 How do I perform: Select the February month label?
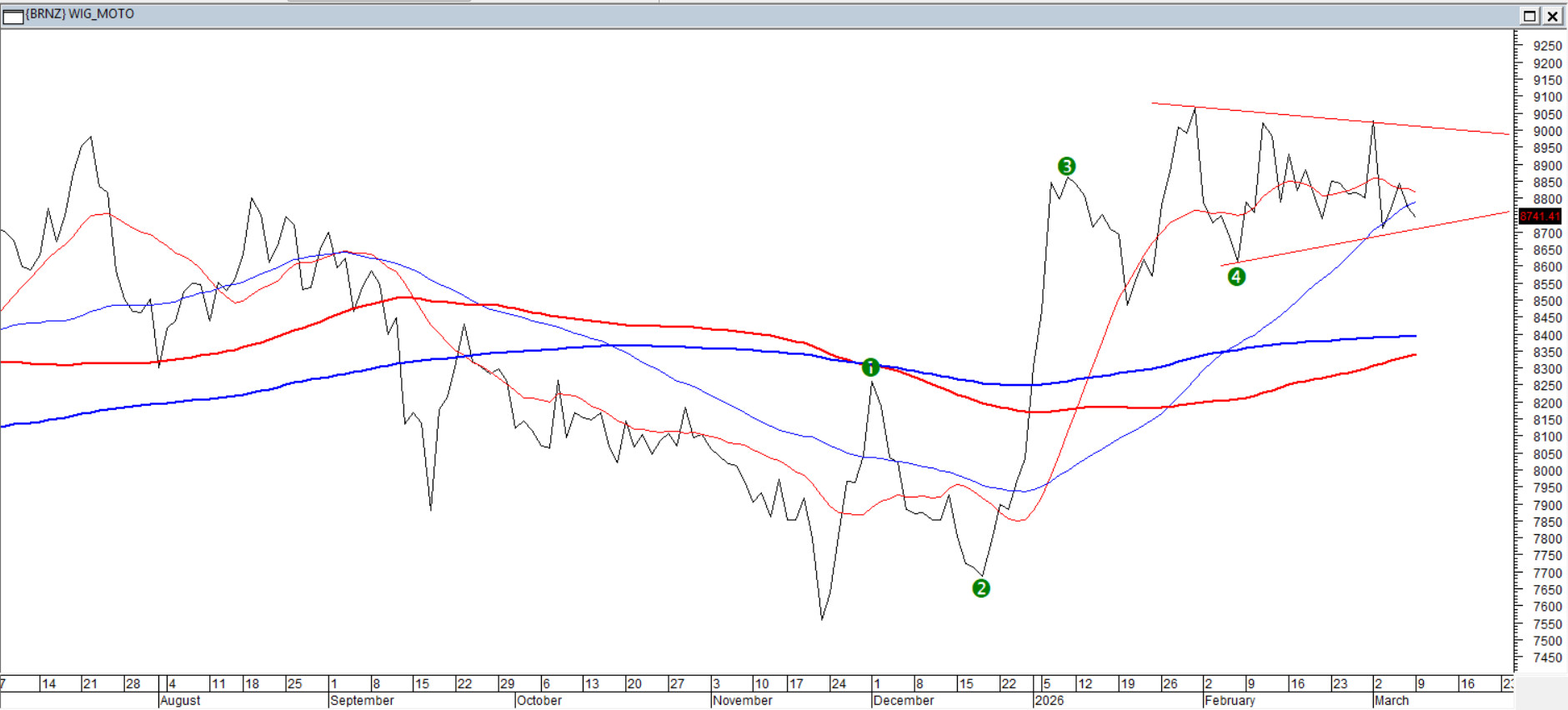click(x=1230, y=701)
